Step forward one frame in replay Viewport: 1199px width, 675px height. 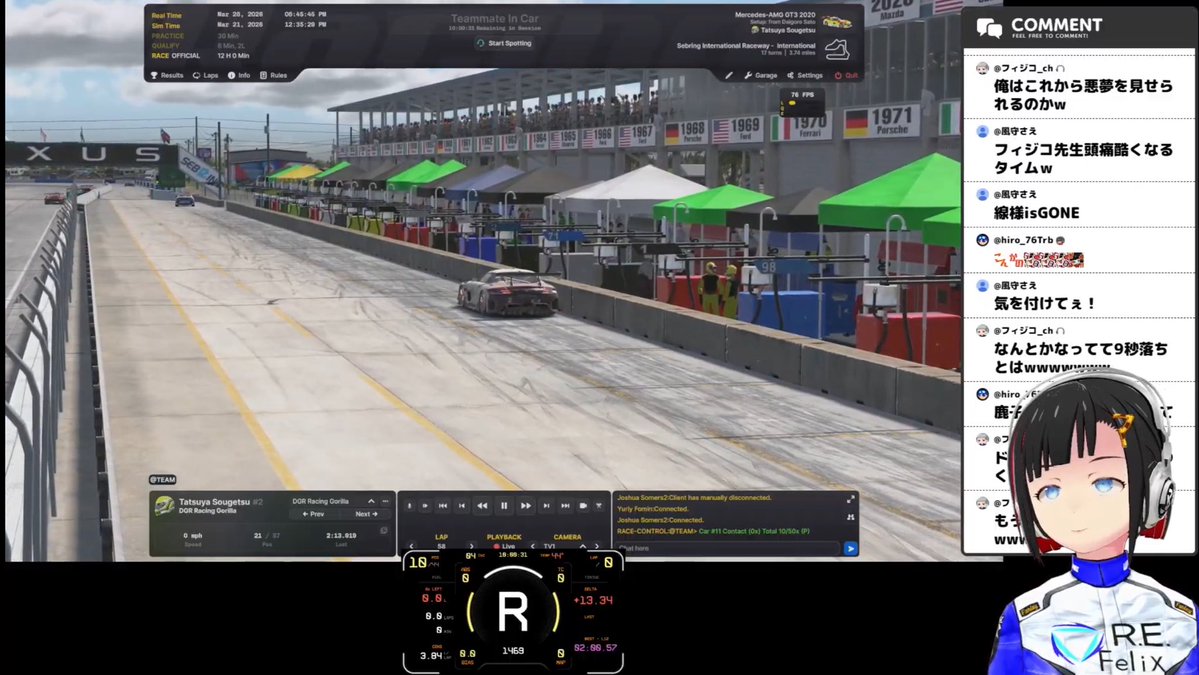[546, 506]
